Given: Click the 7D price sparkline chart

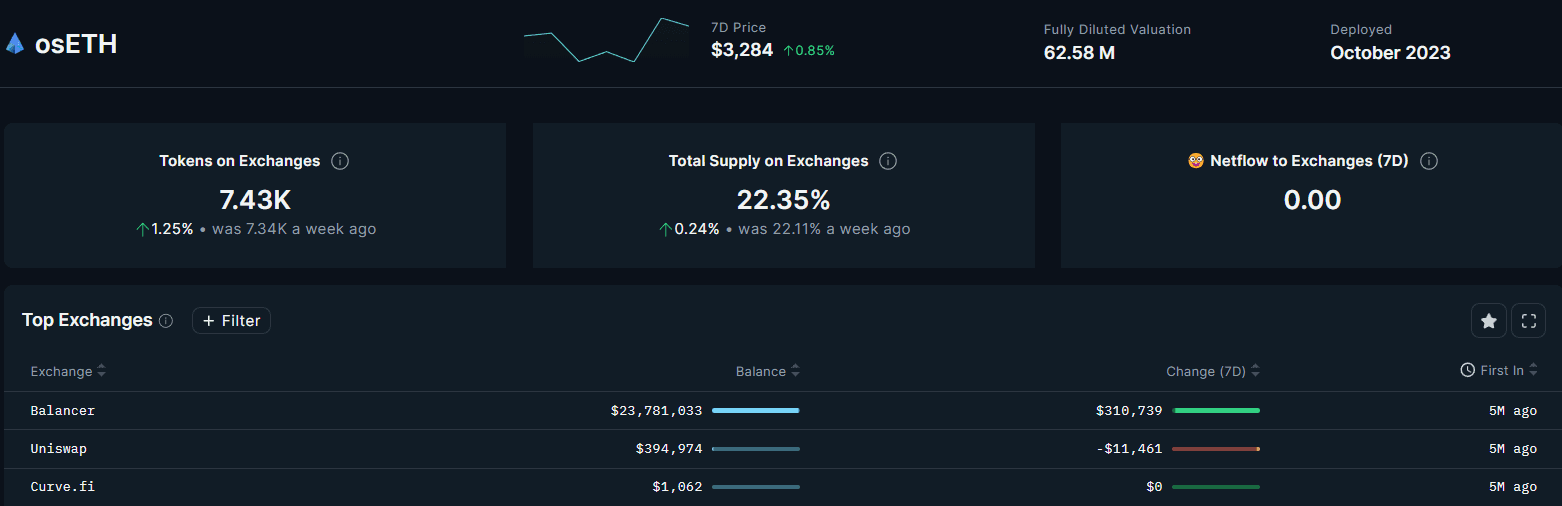Looking at the screenshot, I should click(606, 40).
